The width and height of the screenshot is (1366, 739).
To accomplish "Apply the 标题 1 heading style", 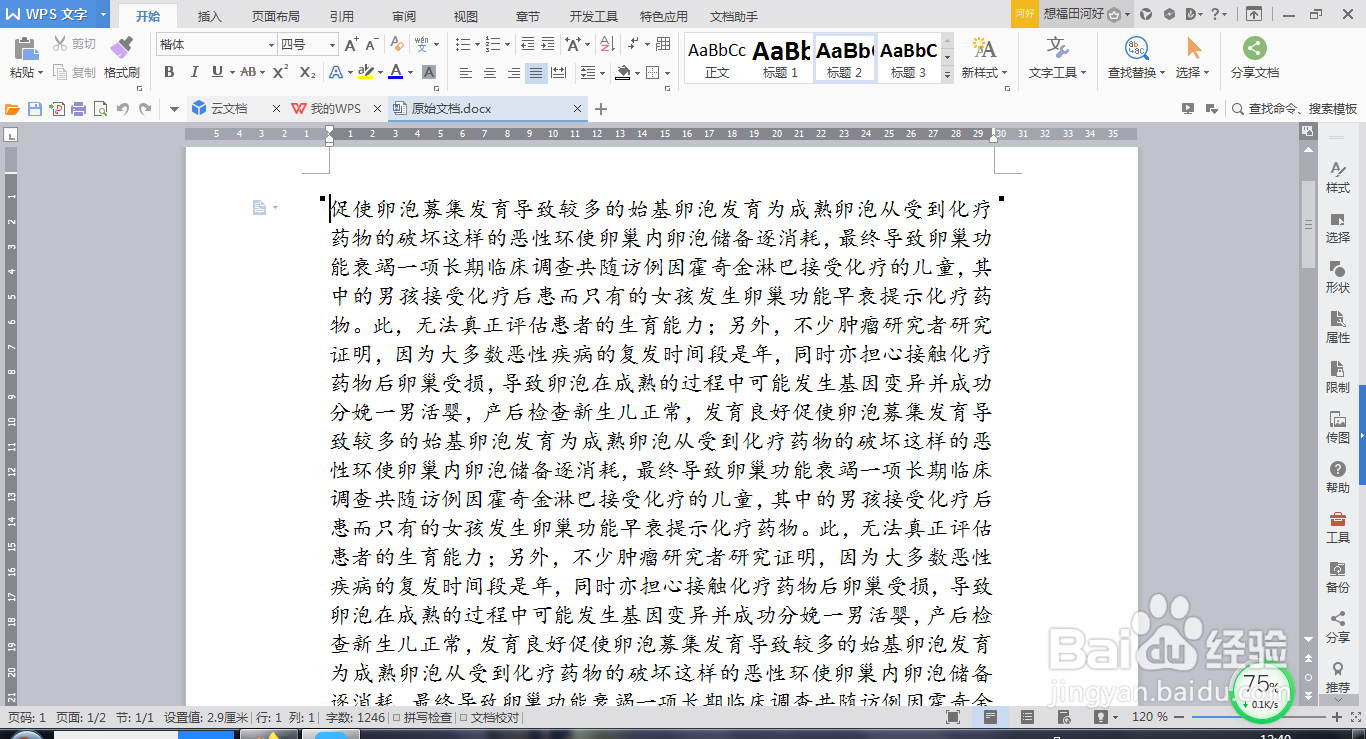I will pos(781,59).
